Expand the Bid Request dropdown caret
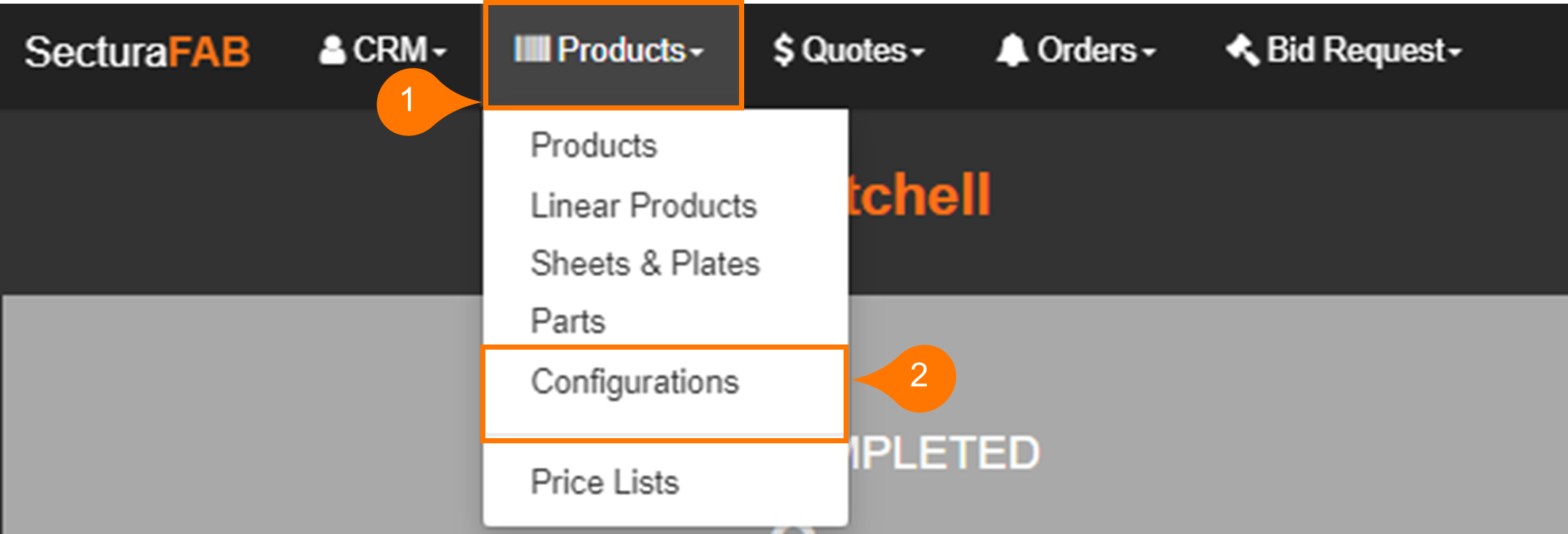 [x=1455, y=53]
